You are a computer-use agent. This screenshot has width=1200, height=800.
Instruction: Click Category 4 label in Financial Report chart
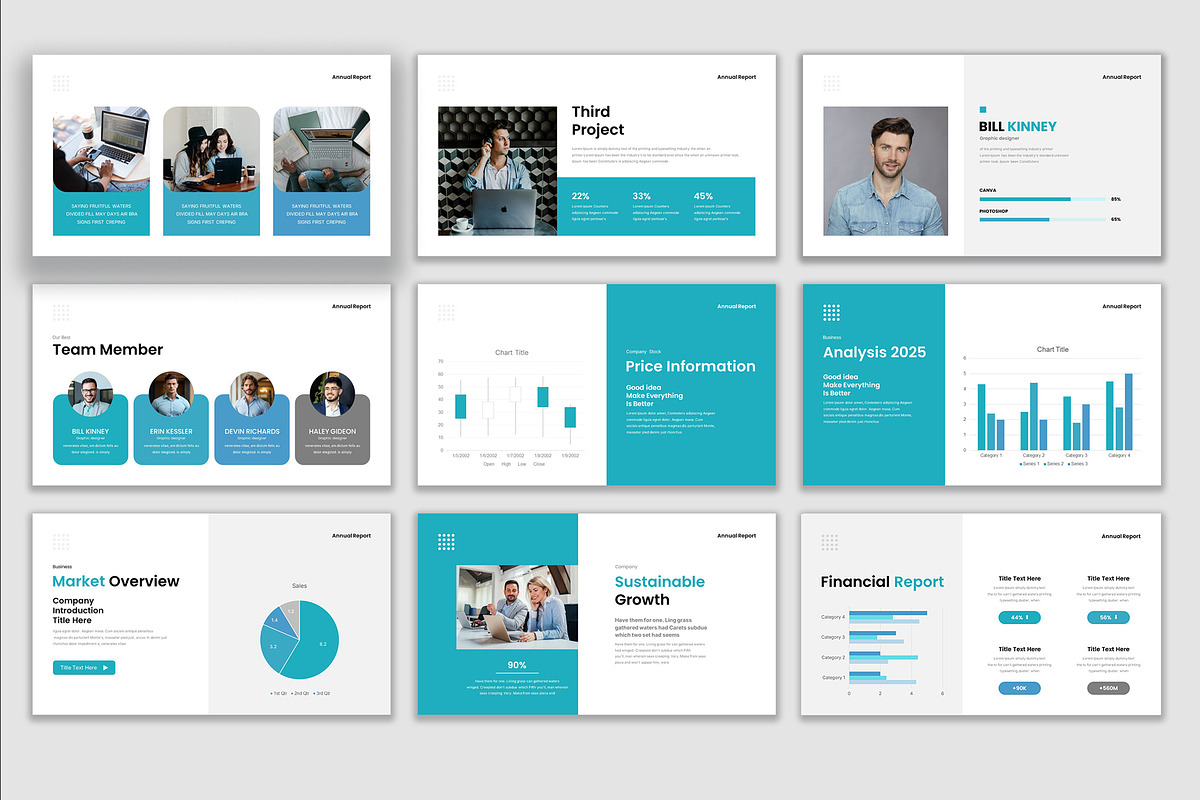point(833,617)
